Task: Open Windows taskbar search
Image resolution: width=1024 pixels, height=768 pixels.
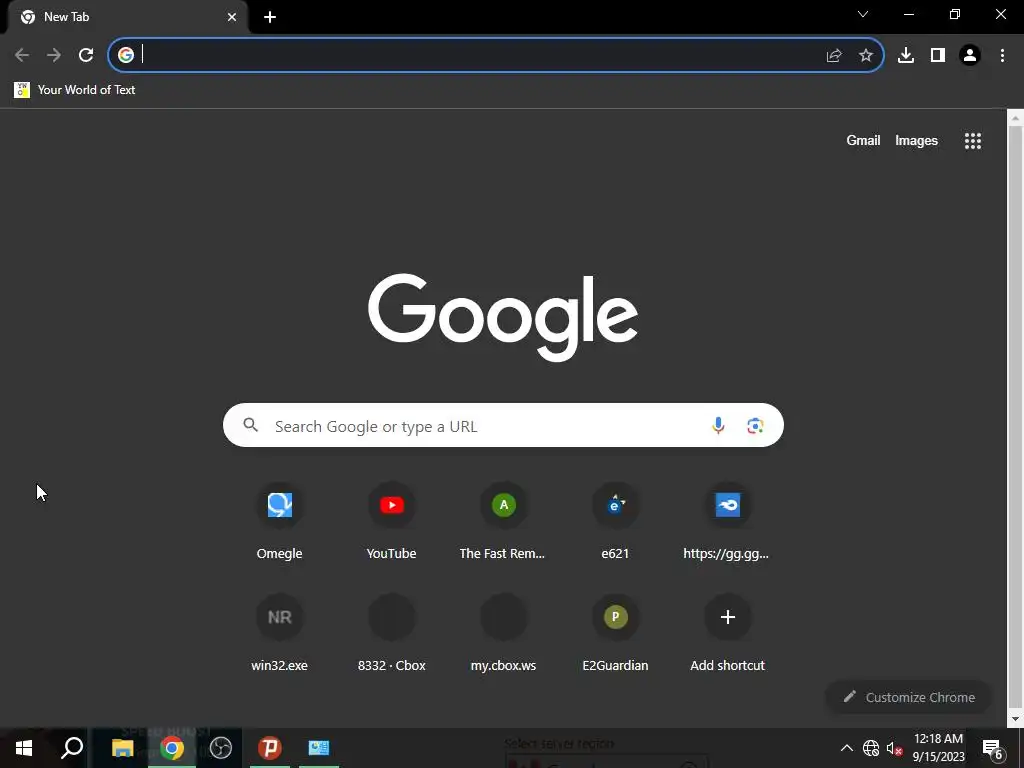Action: pyautogui.click(x=72, y=748)
